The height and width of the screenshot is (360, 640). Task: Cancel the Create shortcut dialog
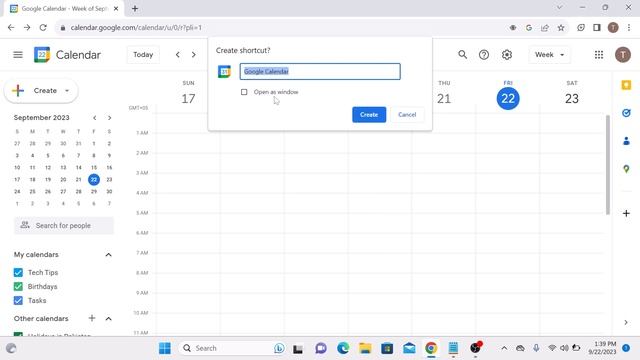click(x=407, y=115)
